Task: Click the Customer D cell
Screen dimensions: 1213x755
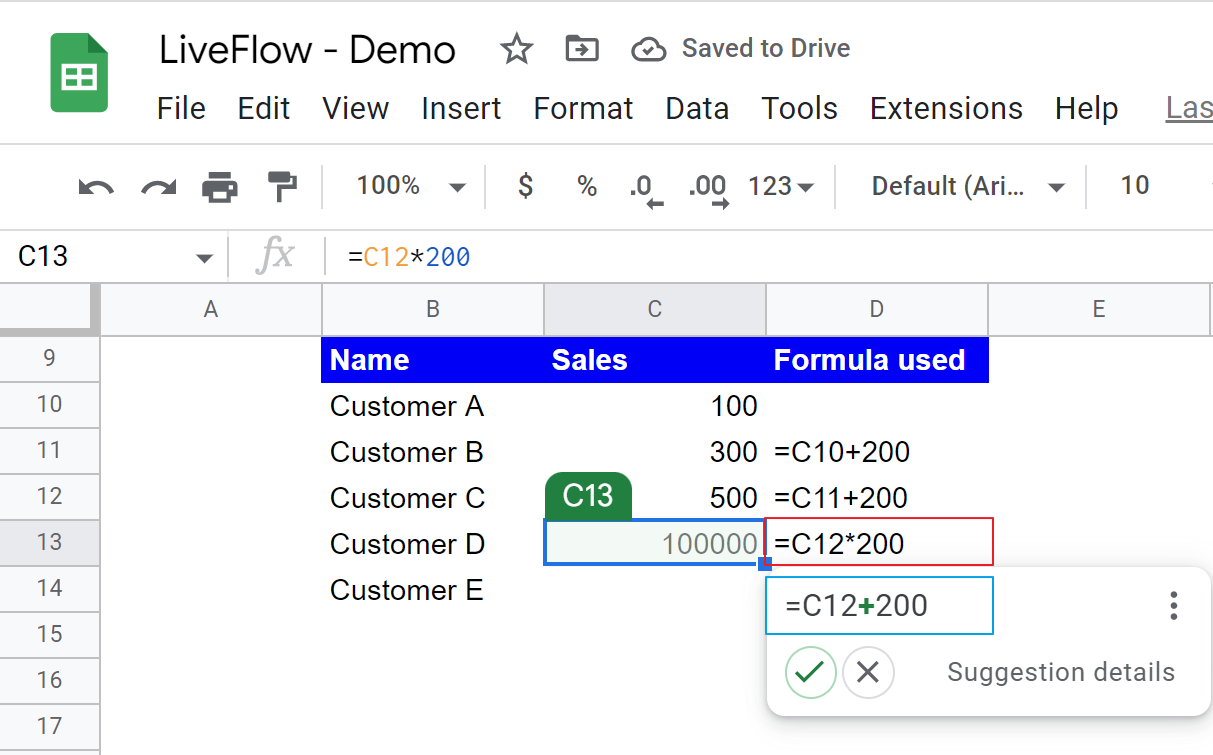Action: click(433, 544)
